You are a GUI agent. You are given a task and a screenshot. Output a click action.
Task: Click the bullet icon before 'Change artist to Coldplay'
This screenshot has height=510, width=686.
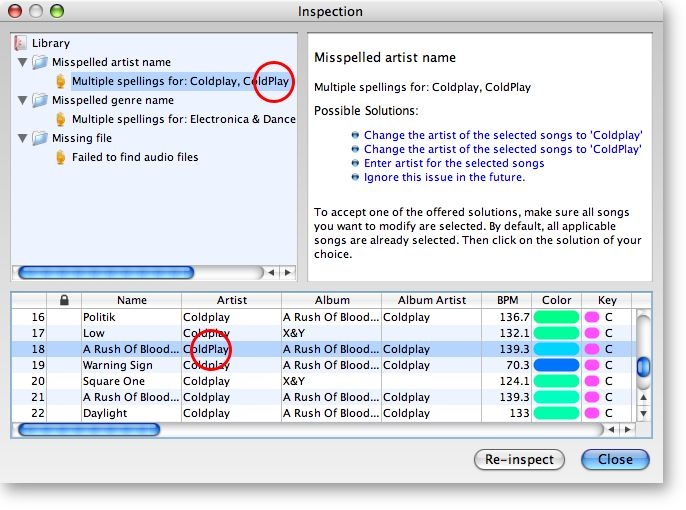pyautogui.click(x=355, y=135)
